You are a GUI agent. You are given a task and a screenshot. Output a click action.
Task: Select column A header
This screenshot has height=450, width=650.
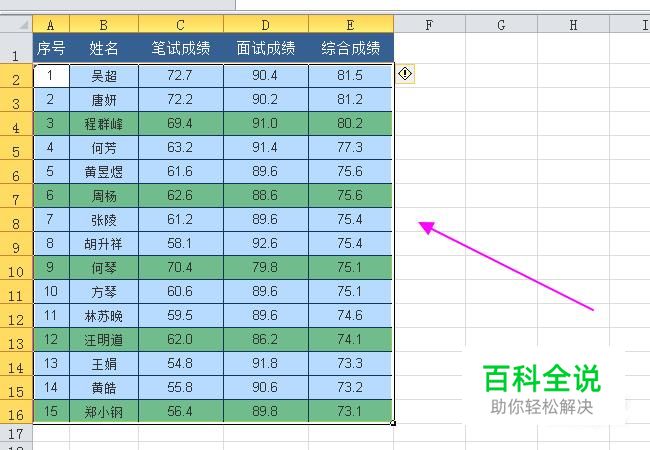tap(51, 24)
